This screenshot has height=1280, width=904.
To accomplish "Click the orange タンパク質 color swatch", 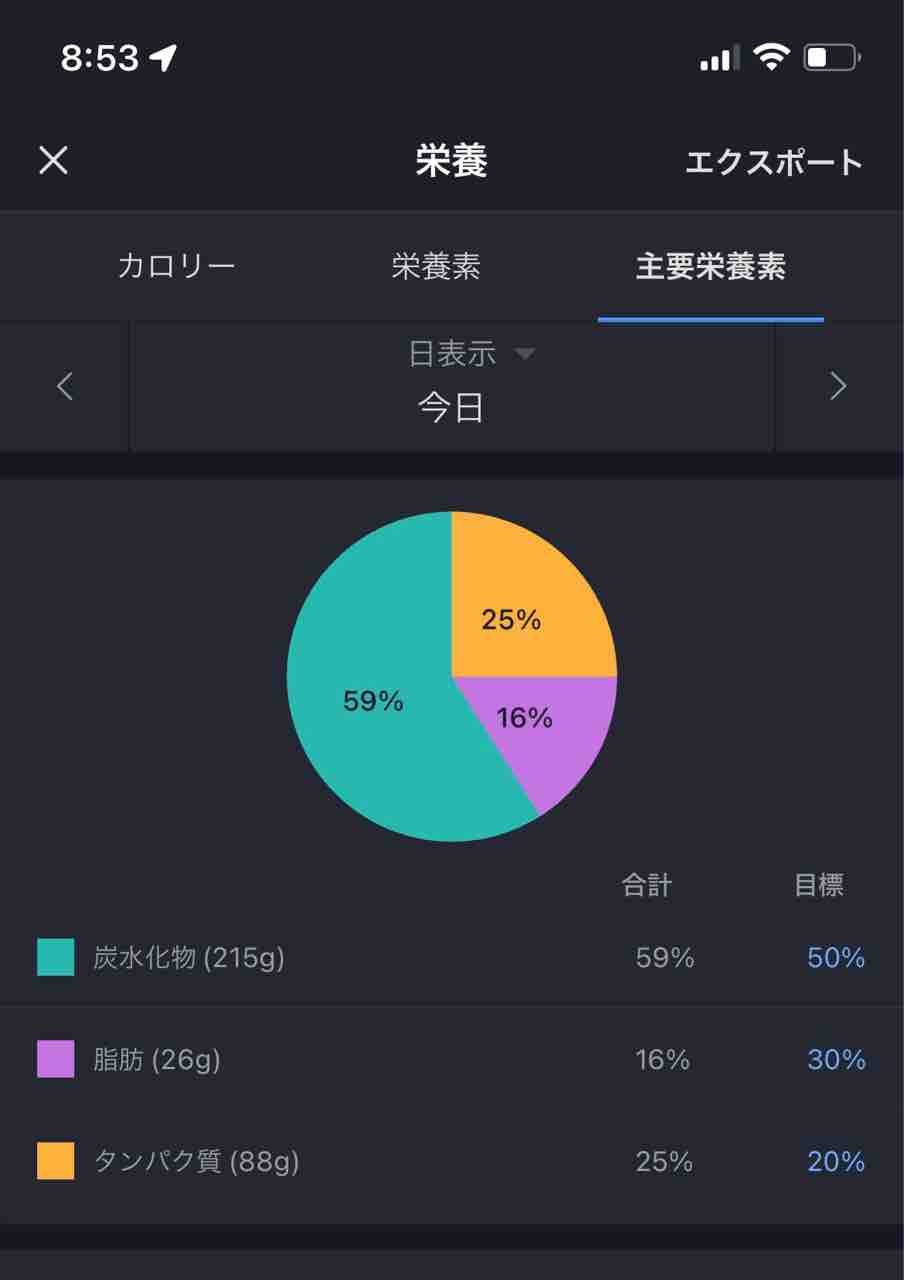I will (x=56, y=1161).
